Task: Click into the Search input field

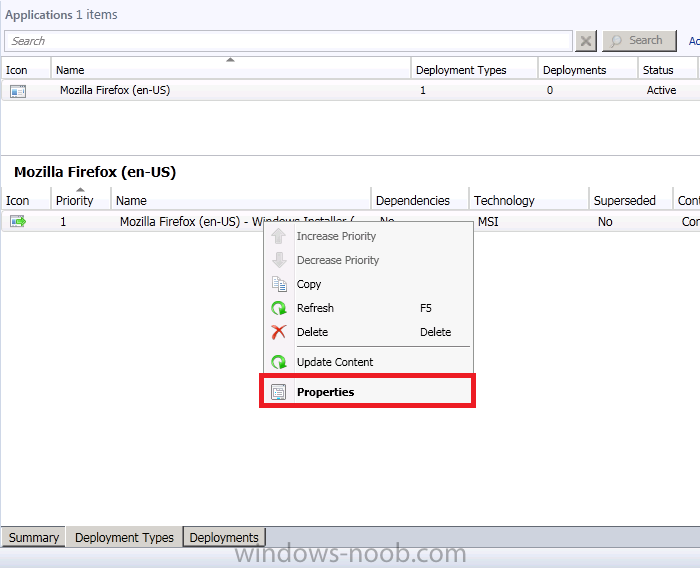Action: pos(288,41)
